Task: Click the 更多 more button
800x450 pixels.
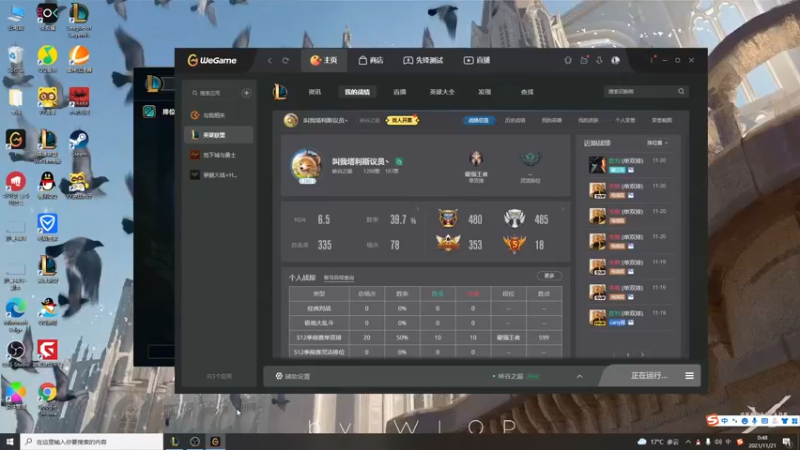Action: pyautogui.click(x=549, y=276)
